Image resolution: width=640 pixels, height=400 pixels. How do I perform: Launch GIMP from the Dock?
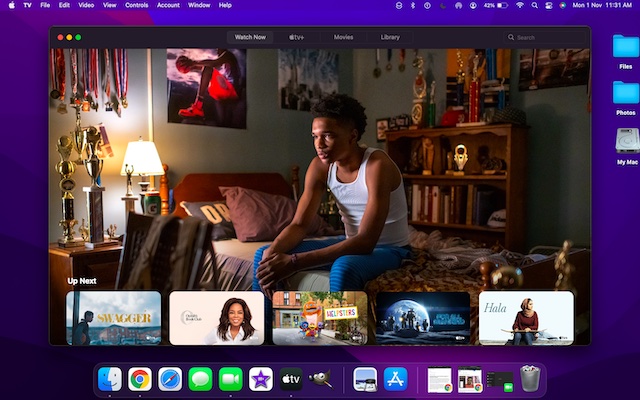[x=321, y=379]
